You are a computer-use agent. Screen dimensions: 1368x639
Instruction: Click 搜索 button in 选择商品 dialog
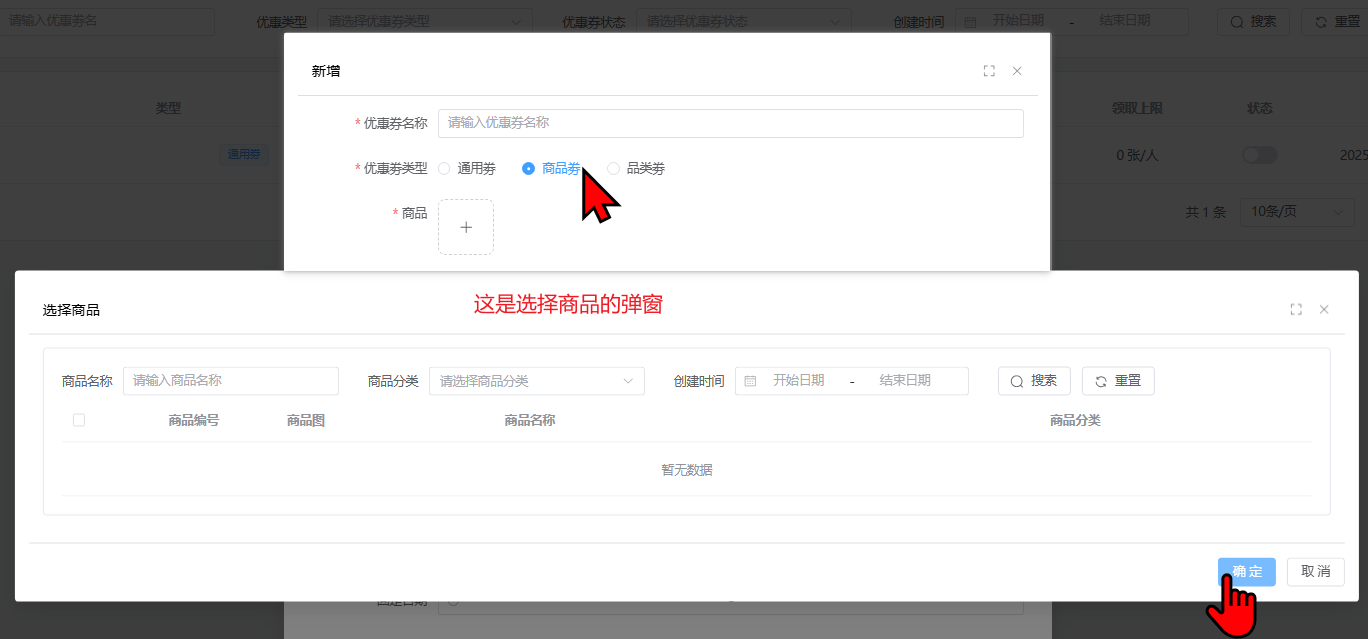click(1034, 381)
